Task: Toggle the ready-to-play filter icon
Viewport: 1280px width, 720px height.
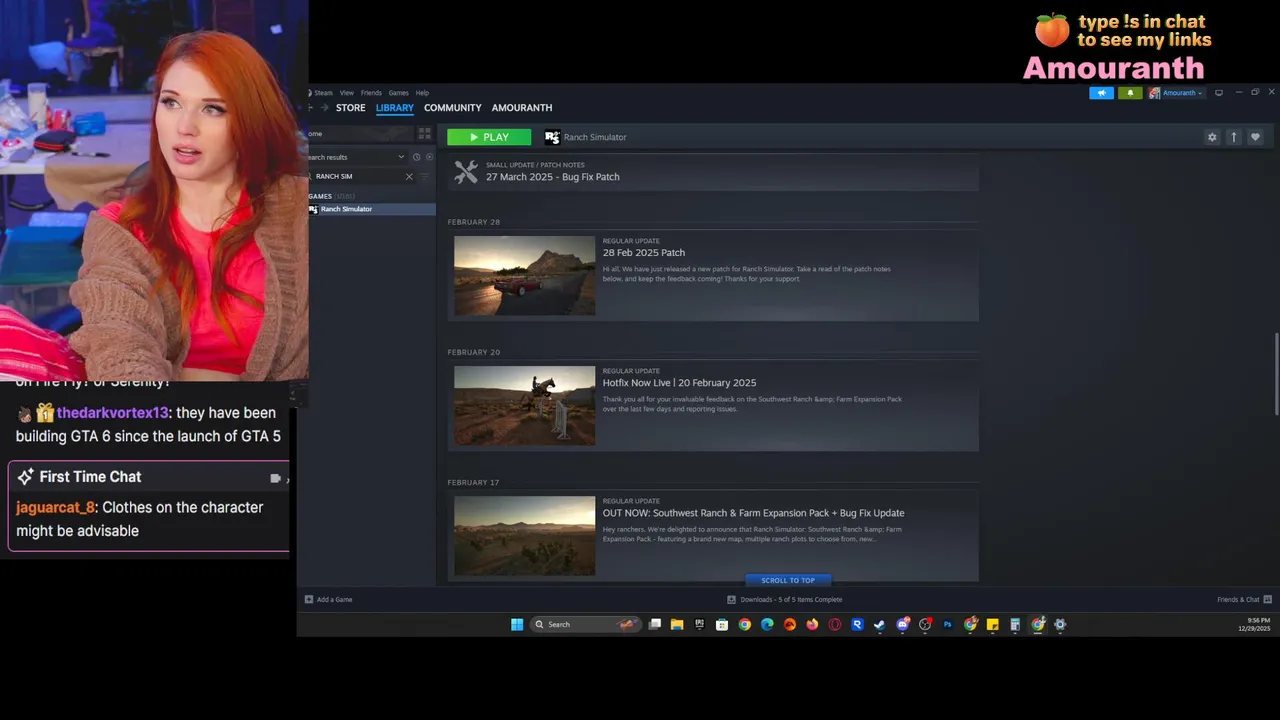Action: [430, 157]
